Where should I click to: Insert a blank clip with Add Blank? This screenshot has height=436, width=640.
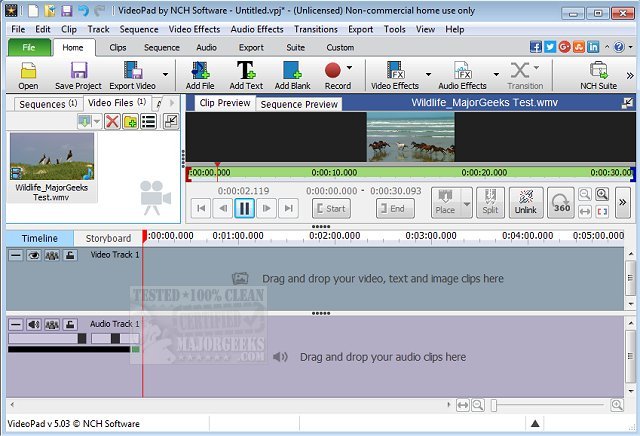(293, 76)
